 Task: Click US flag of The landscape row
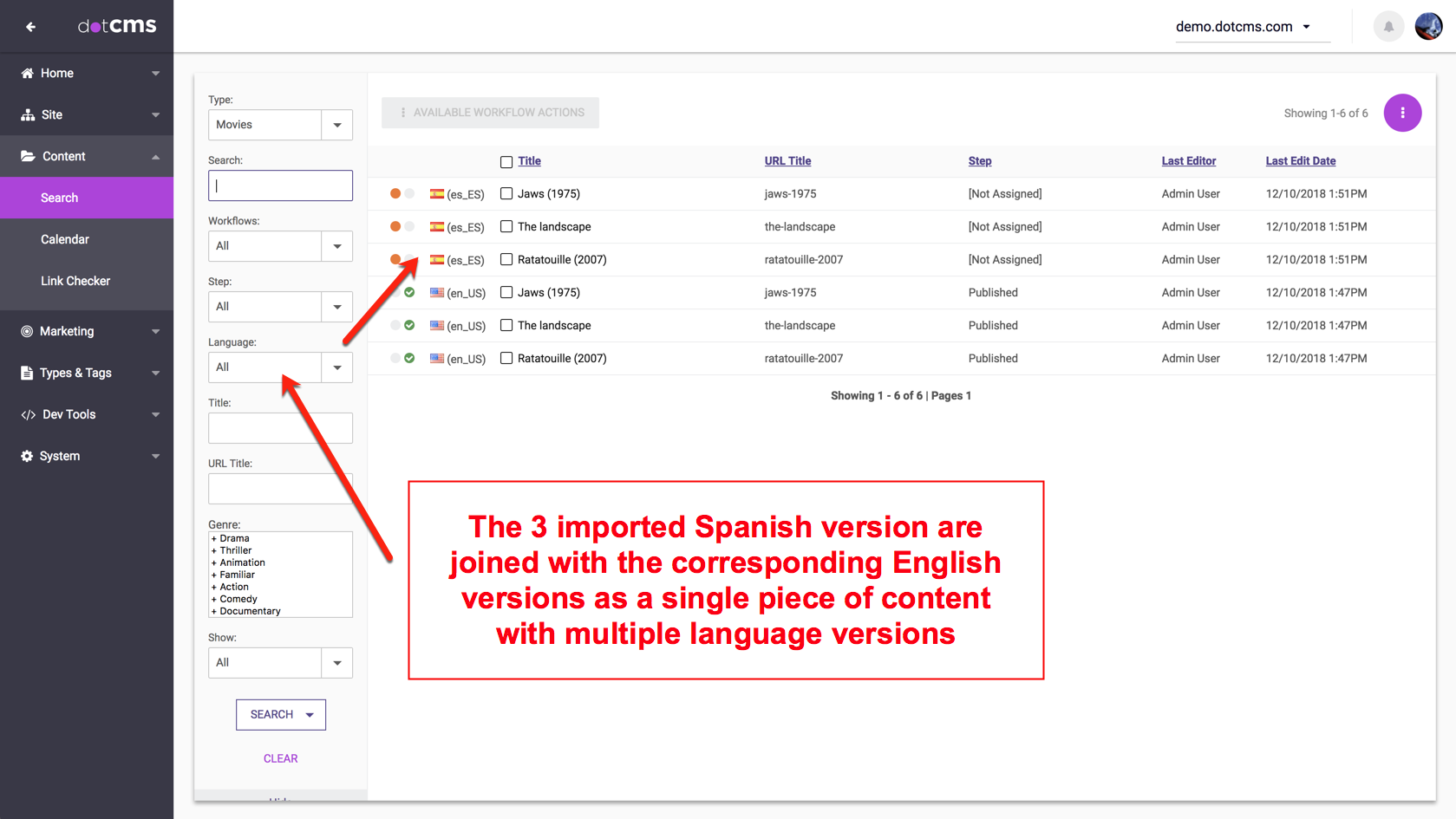437,326
